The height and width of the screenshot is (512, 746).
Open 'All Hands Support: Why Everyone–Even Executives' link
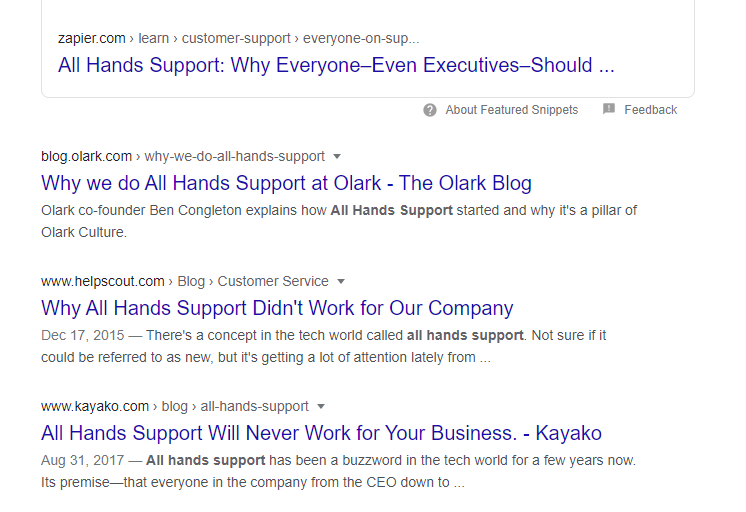336,65
